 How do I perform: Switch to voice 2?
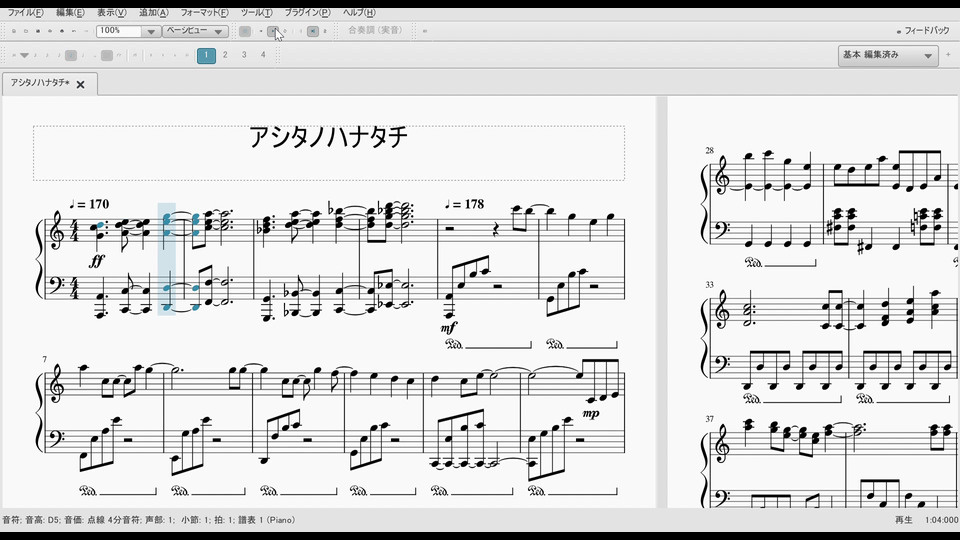click(x=225, y=55)
